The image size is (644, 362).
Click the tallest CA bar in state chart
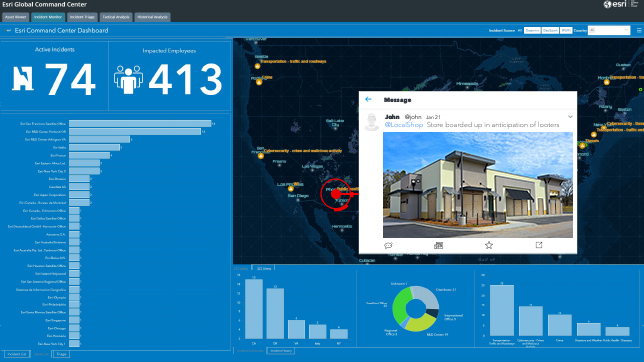[254, 309]
